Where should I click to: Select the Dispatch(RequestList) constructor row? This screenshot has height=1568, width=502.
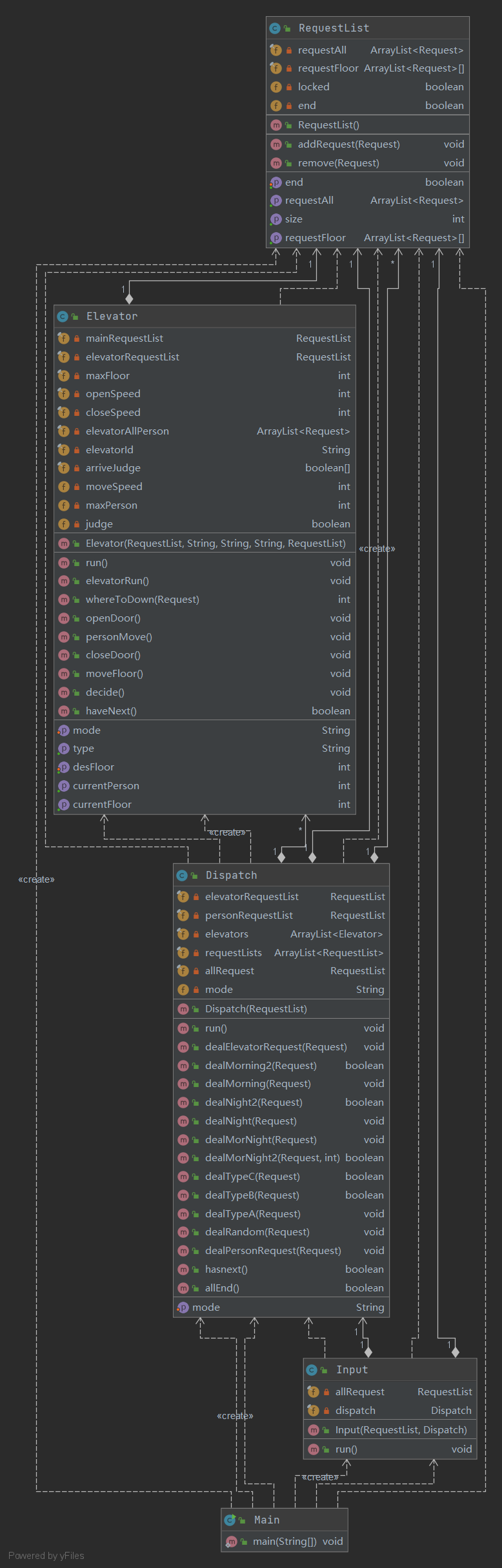coord(281,1009)
